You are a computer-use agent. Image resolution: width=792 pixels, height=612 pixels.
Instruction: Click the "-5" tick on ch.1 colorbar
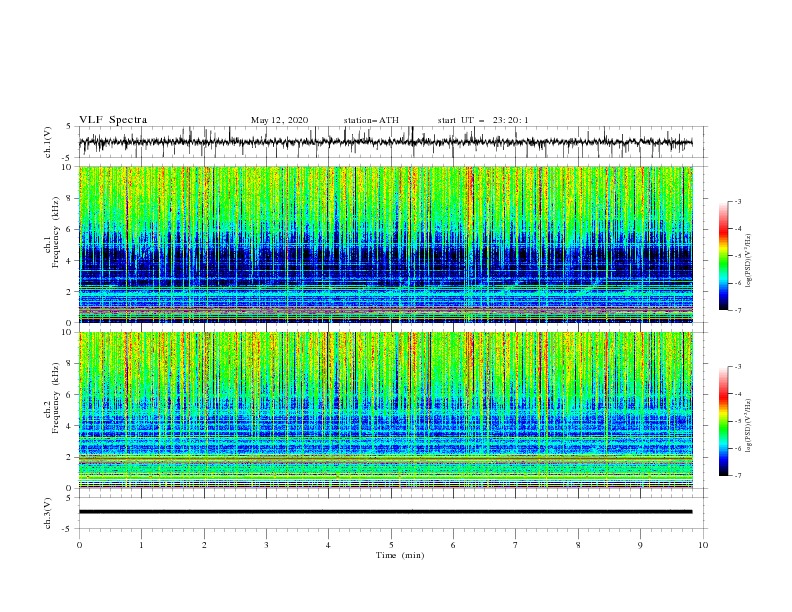coord(737,256)
